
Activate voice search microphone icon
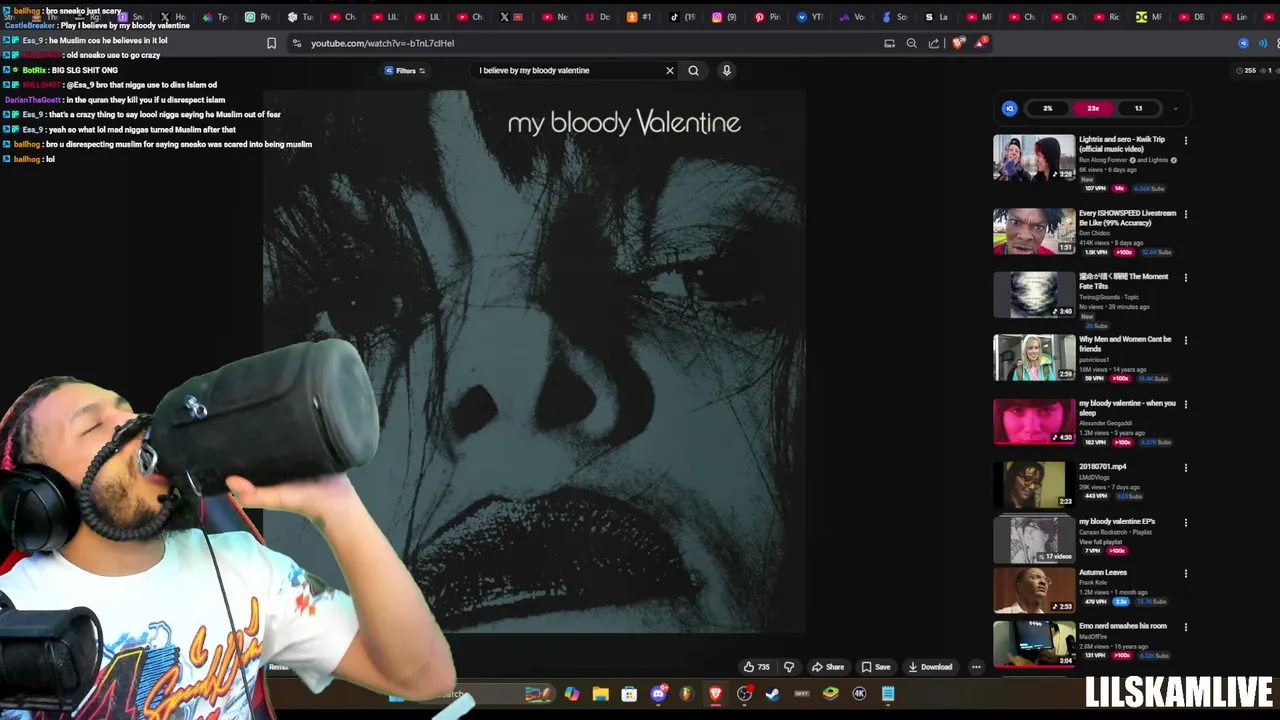coord(727,70)
